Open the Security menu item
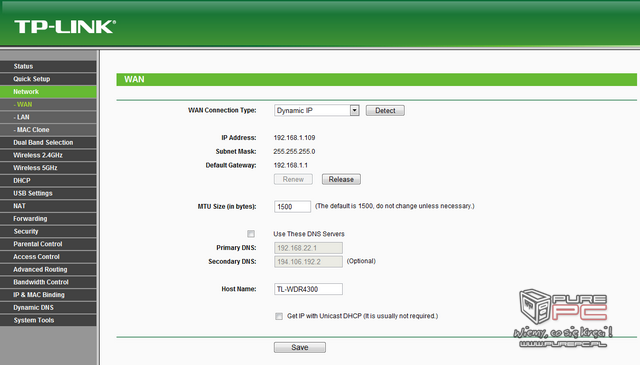Image resolution: width=640 pixels, height=365 pixels. pyautogui.click(x=48, y=231)
